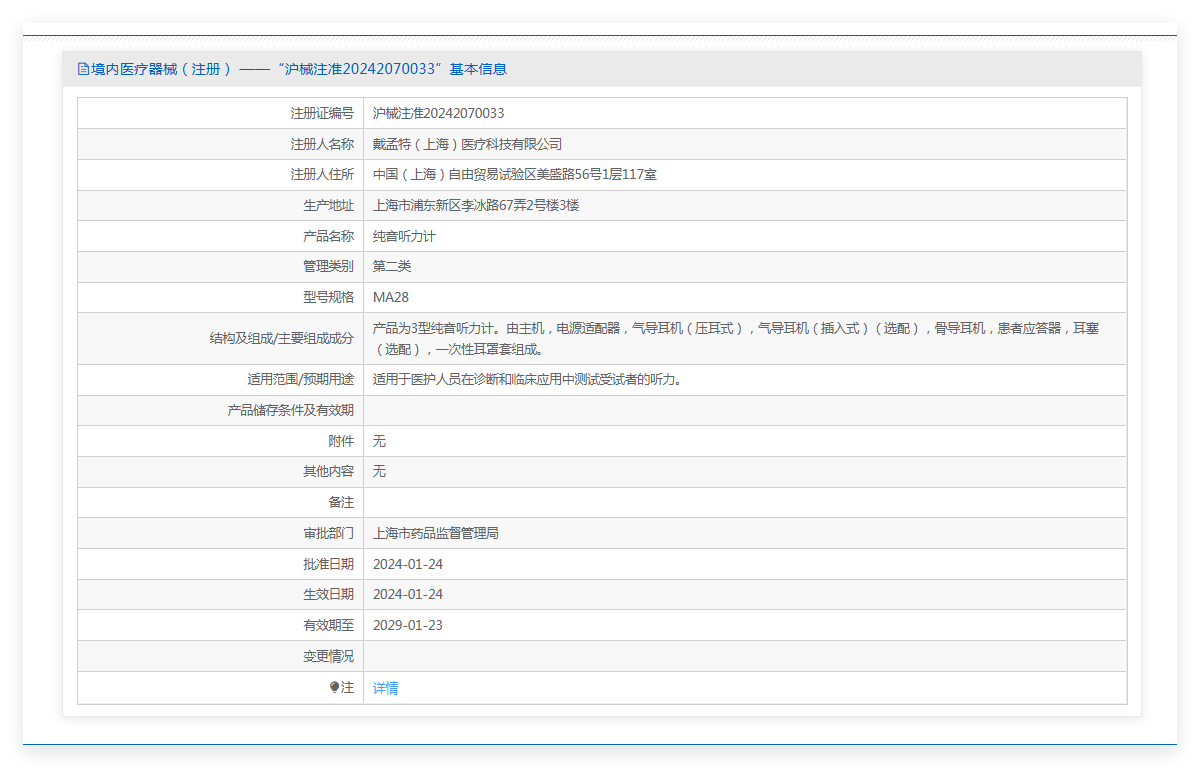The width and height of the screenshot is (1200, 770).
Task: Click the 产品名称 label
Action: pos(328,236)
